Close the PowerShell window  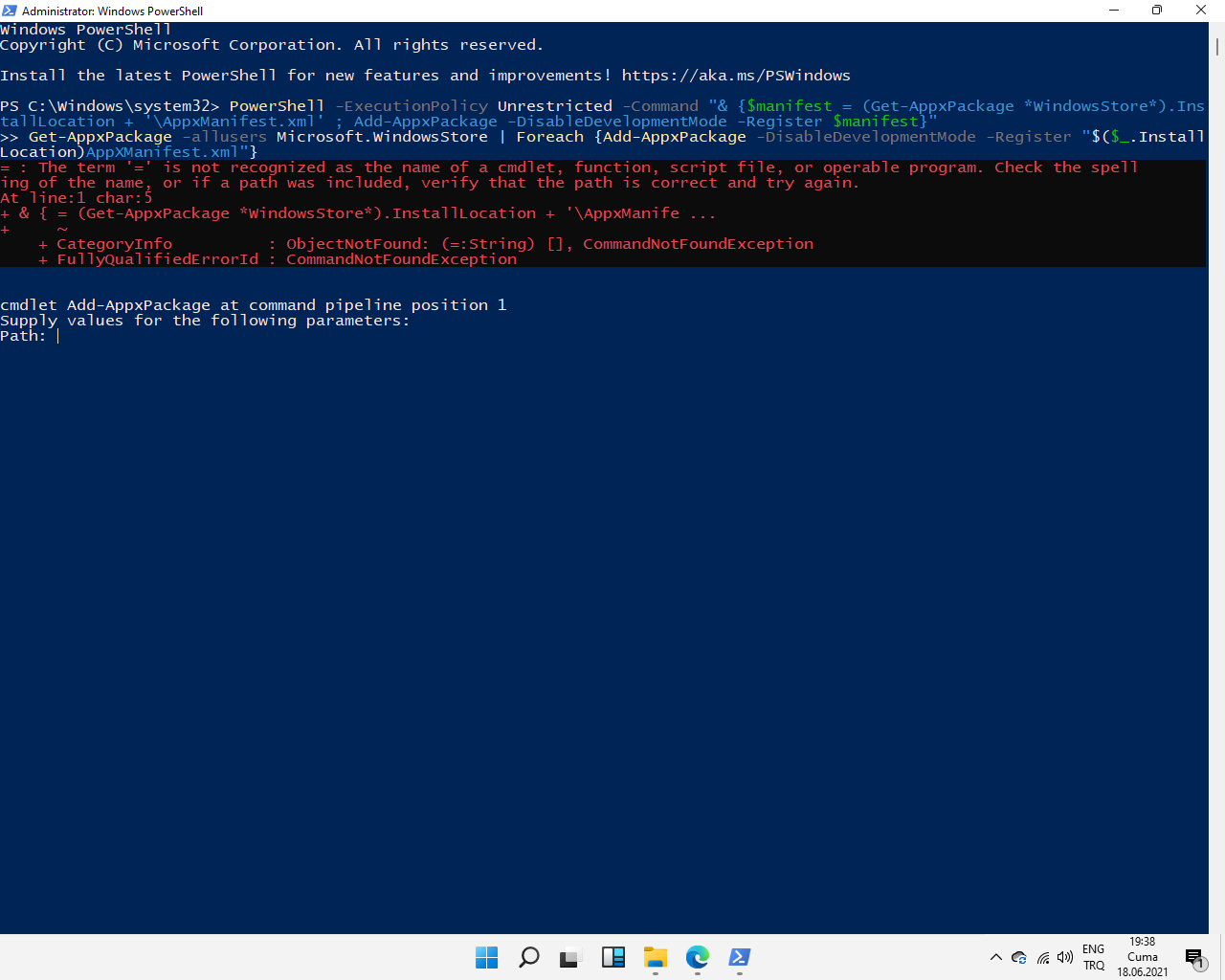tap(1201, 11)
